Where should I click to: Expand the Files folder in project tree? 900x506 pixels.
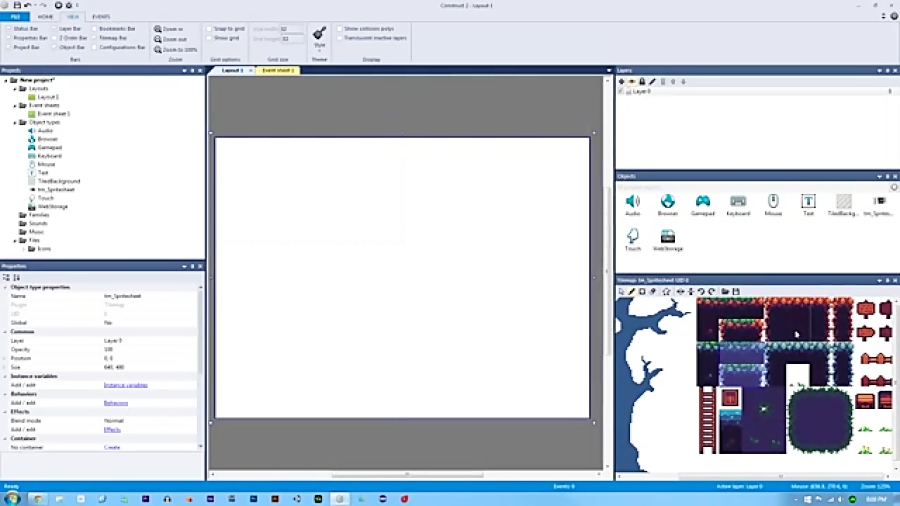(15, 240)
